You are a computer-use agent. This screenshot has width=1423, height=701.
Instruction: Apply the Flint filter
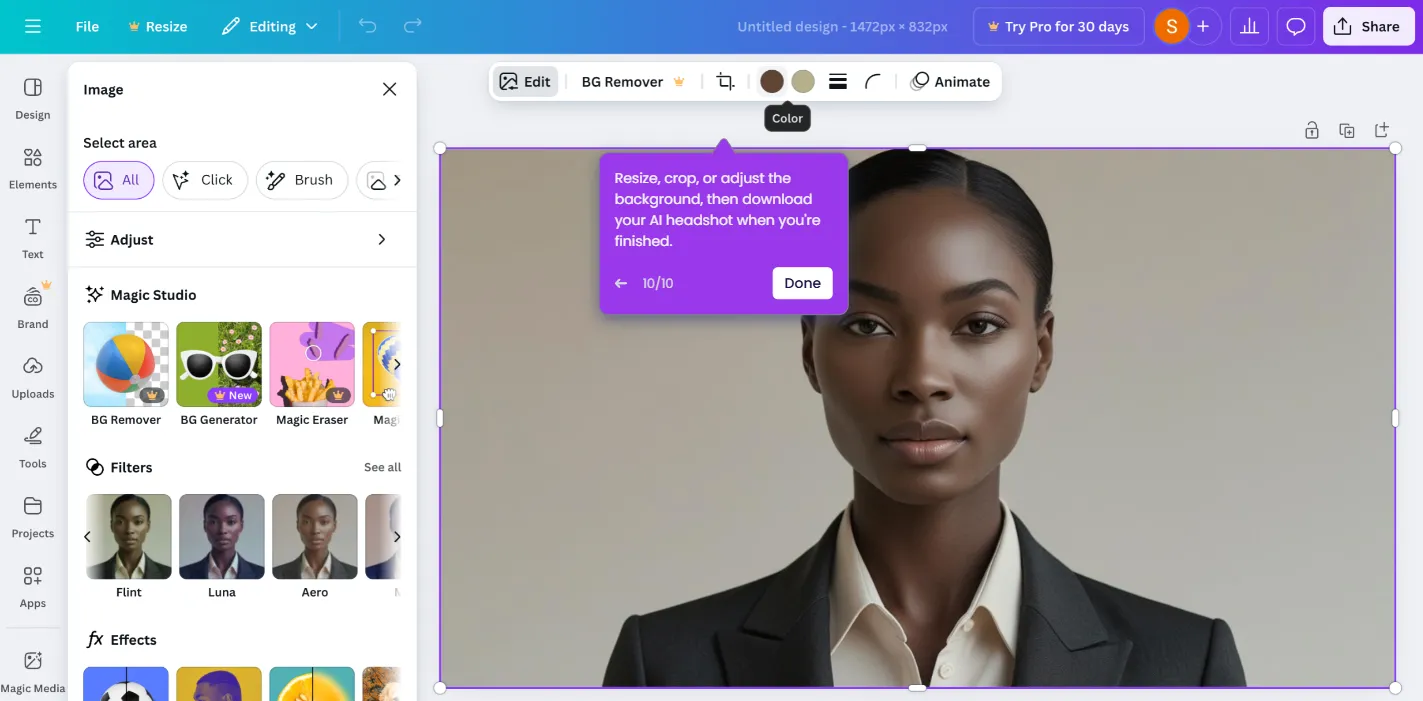129,537
